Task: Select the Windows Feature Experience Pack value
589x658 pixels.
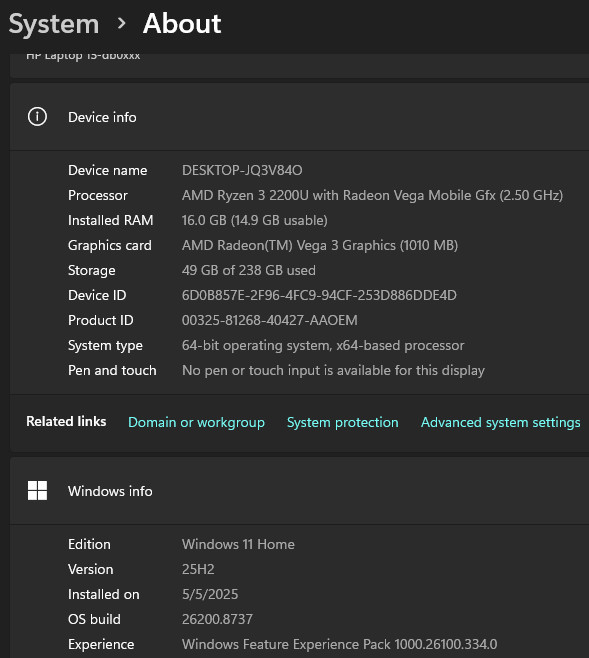Action: click(339, 644)
